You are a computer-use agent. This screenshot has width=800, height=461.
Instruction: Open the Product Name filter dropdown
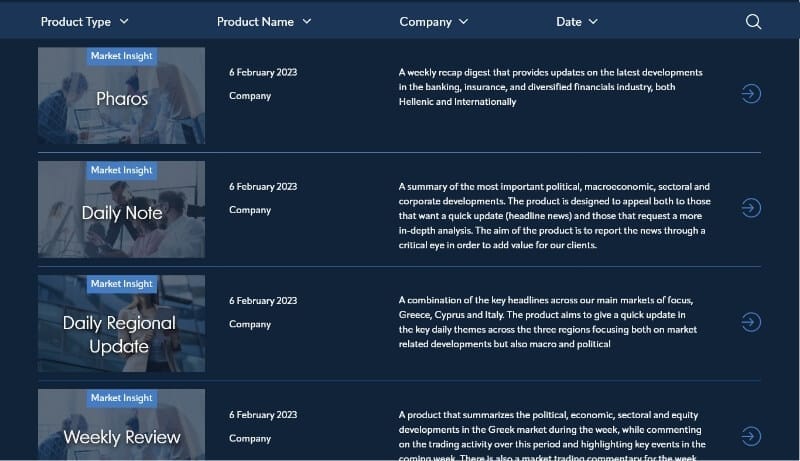coord(264,22)
